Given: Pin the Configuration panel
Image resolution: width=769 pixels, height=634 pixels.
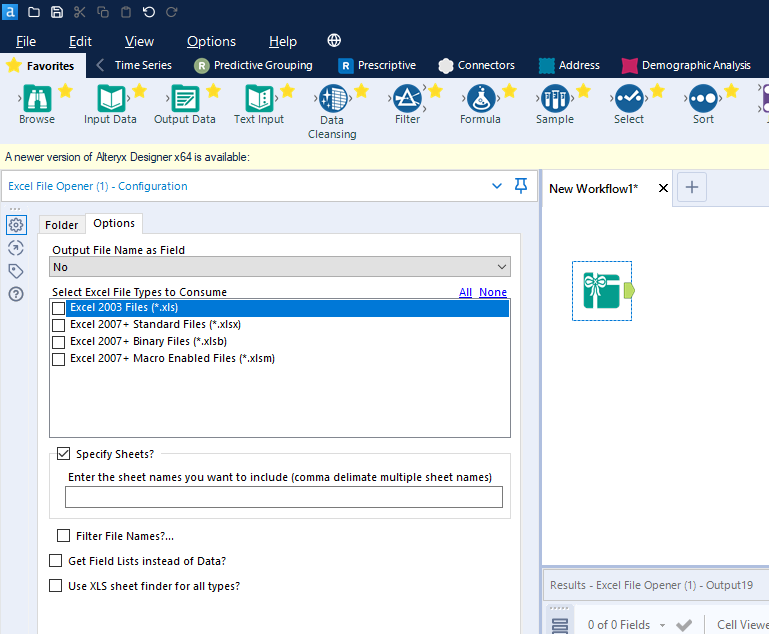Looking at the screenshot, I should [x=520, y=186].
